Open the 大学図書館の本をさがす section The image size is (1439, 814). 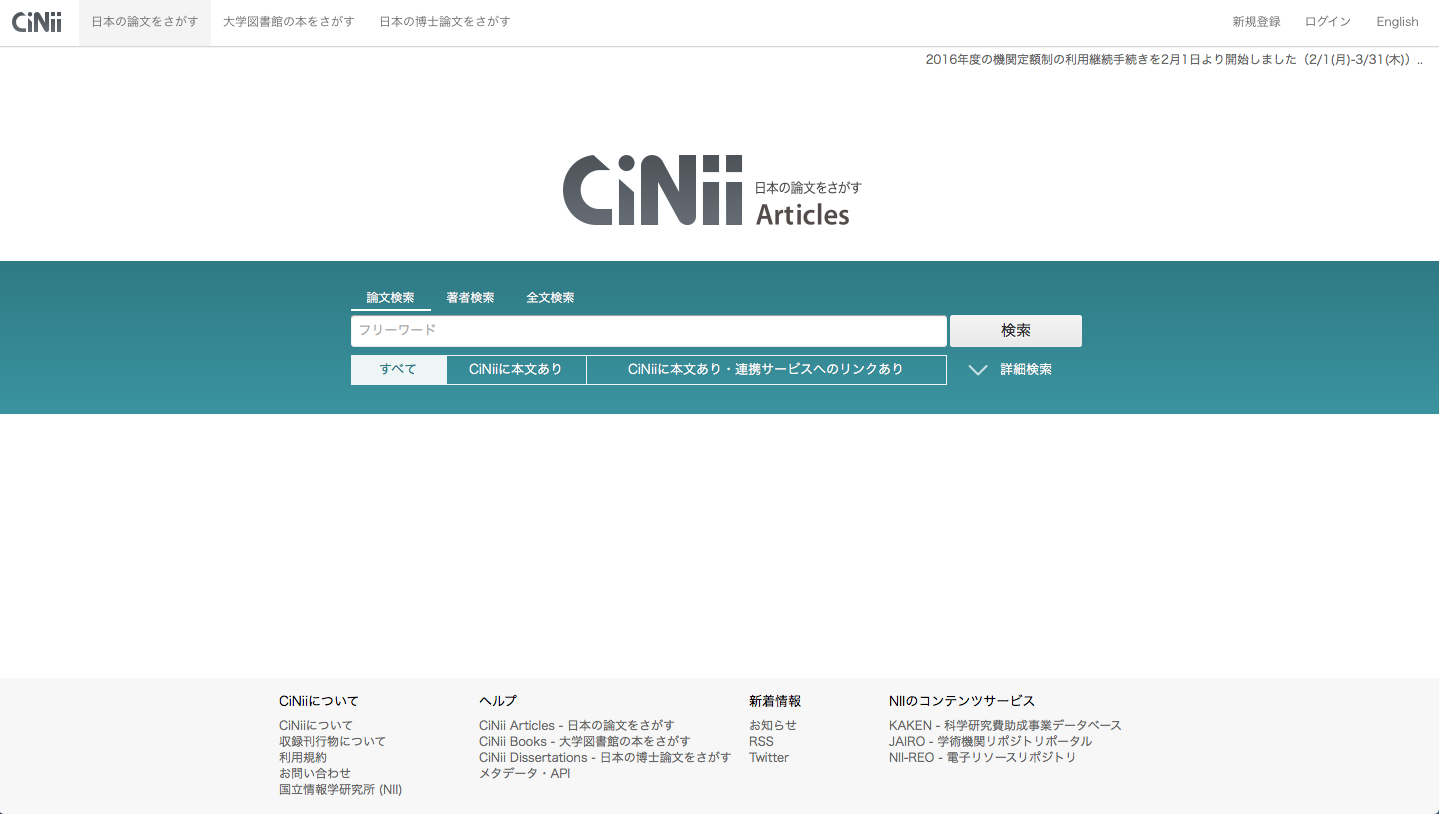click(x=288, y=21)
